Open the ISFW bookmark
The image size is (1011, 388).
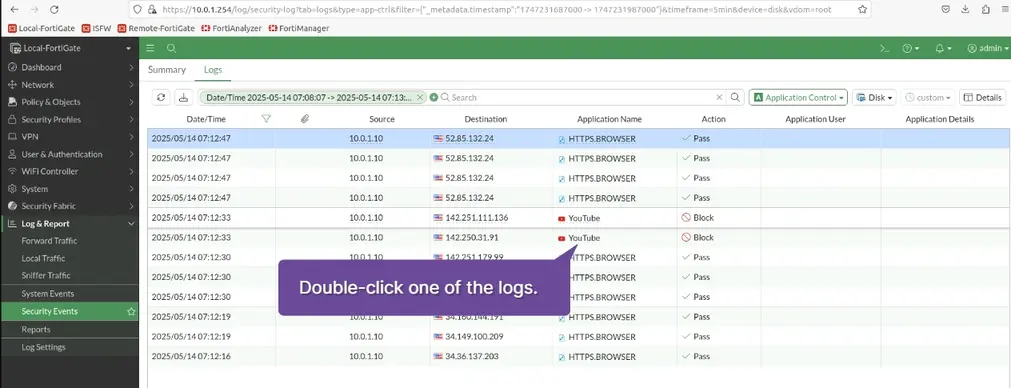96,28
